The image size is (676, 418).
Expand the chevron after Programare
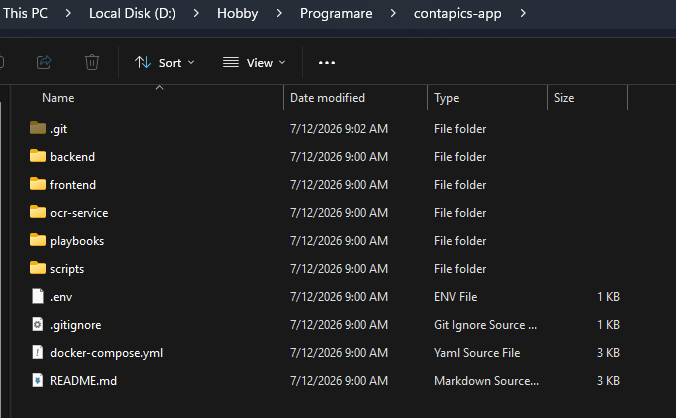coord(393,13)
